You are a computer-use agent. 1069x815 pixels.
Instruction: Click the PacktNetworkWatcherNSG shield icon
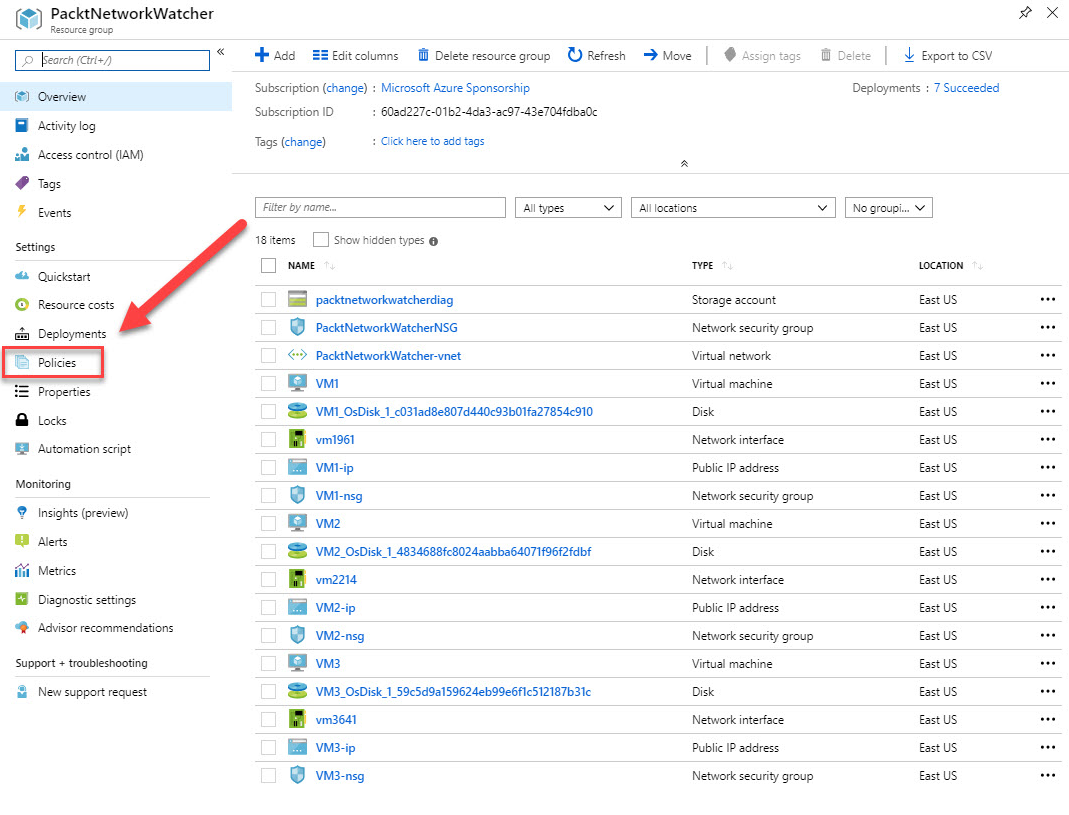coord(297,327)
